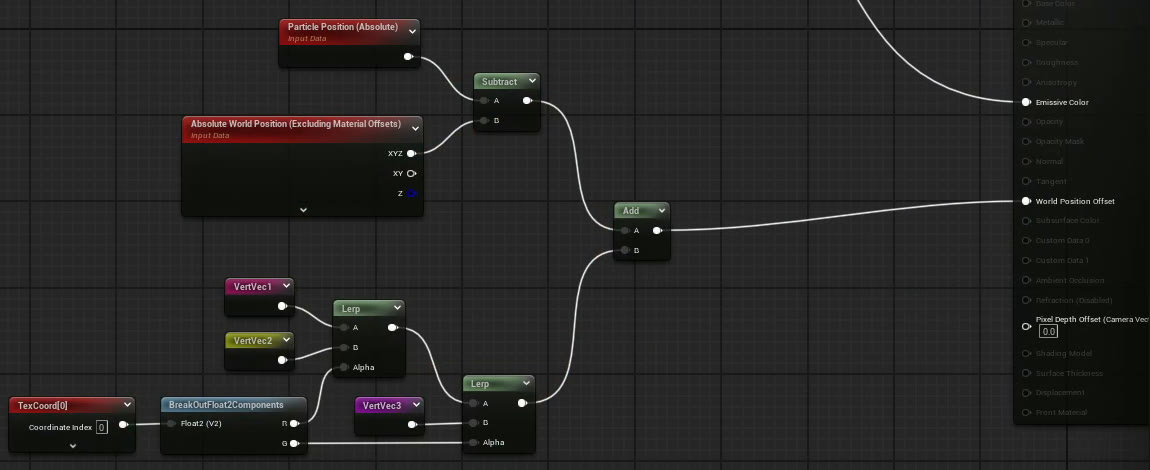Screen dimensions: 1150x470
Task: Click the disabled Metallic pin
Action: click(1026, 23)
